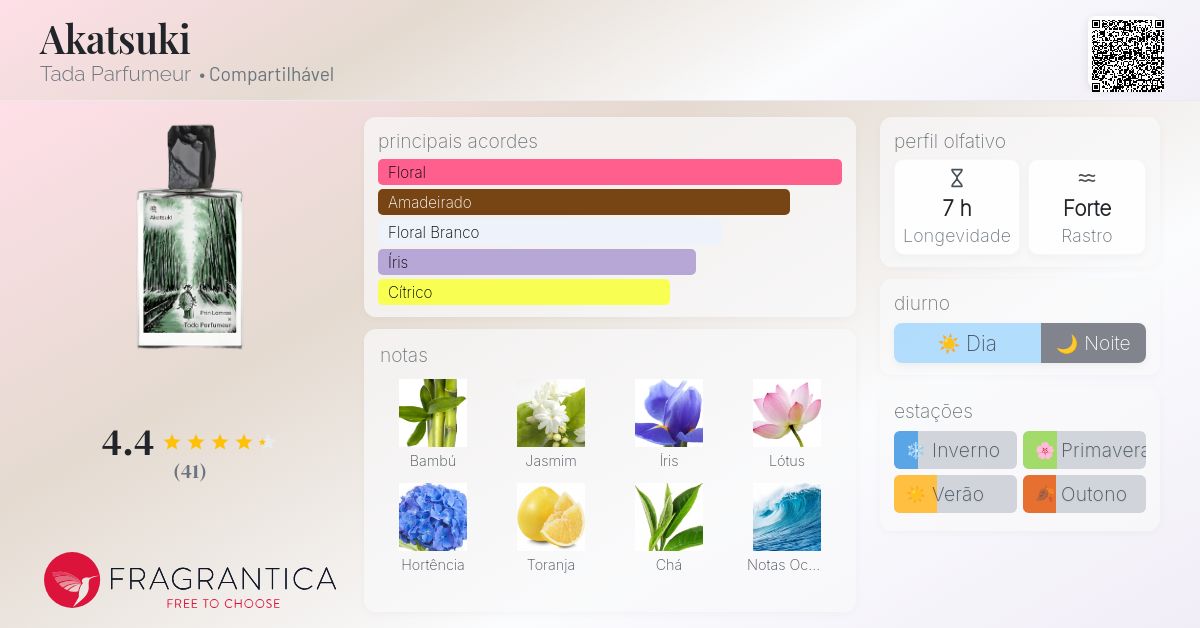Viewport: 1200px width, 628px height.
Task: Click the FREE TO CHOOSE tagline
Action: tap(223, 603)
